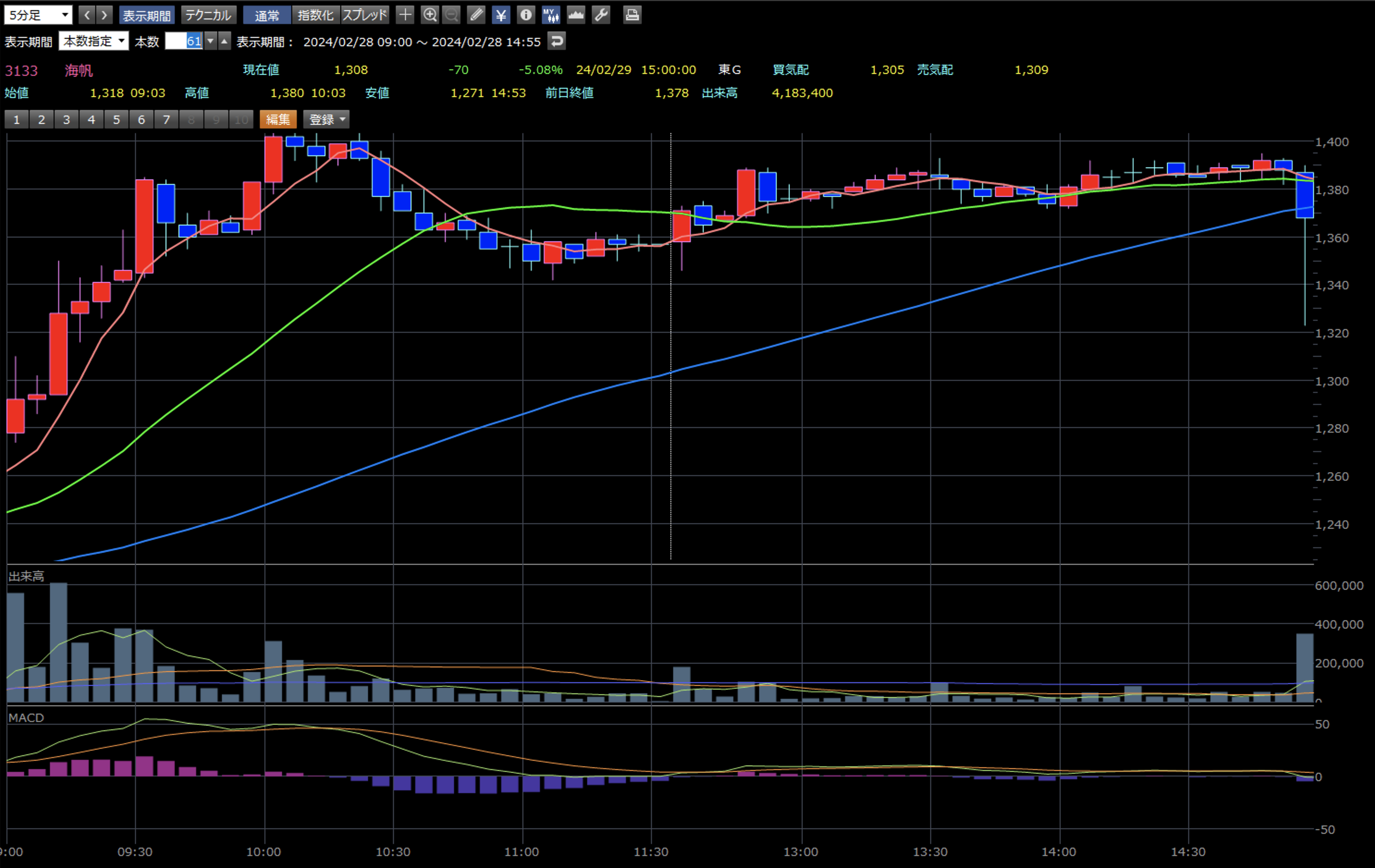1375x868 pixels.
Task: Reset display period with the return arrow
Action: point(556,41)
